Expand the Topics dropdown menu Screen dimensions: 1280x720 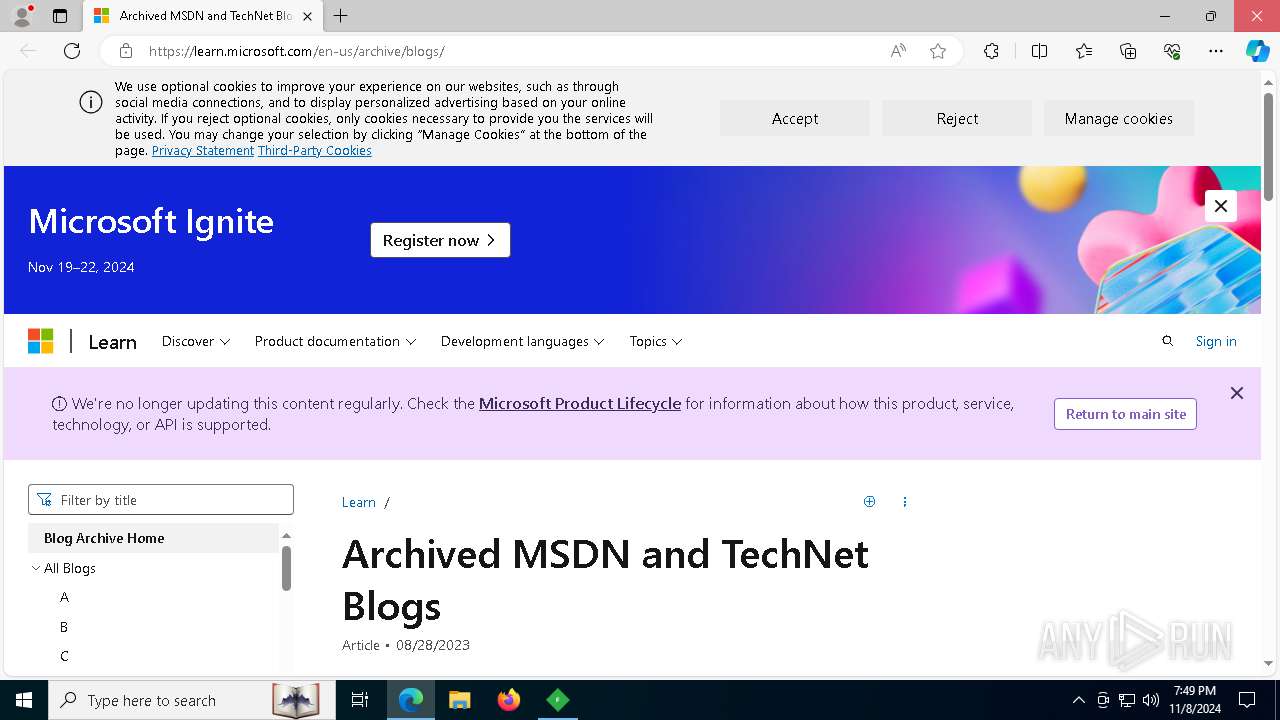pos(656,341)
